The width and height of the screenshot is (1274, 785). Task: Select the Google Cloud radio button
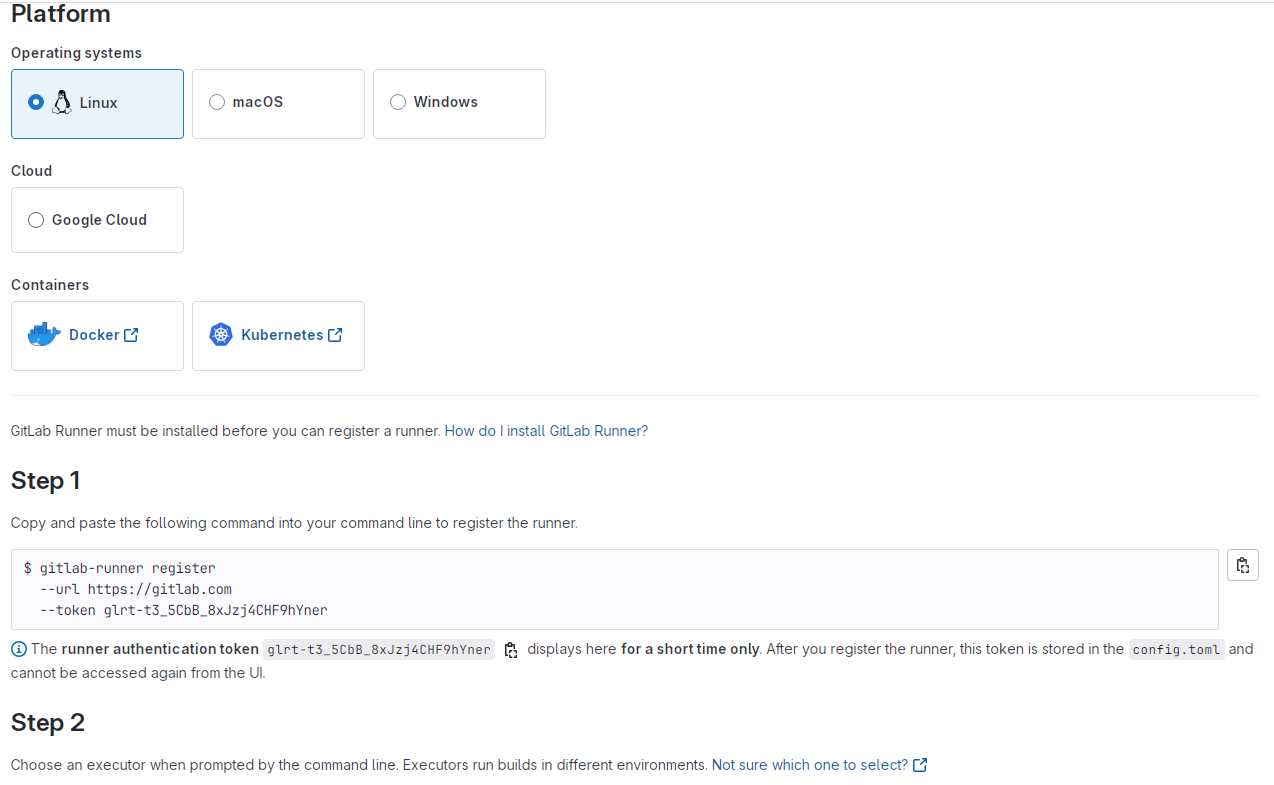36,220
